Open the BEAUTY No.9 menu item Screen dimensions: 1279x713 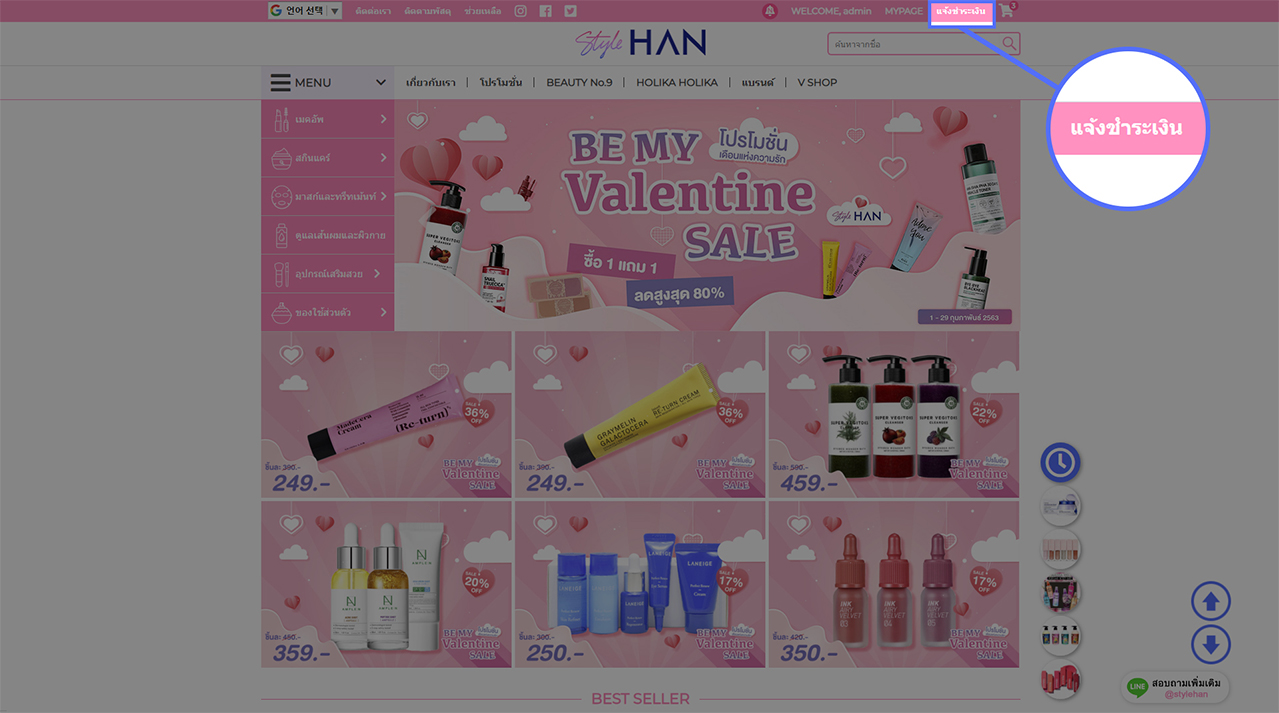579,83
